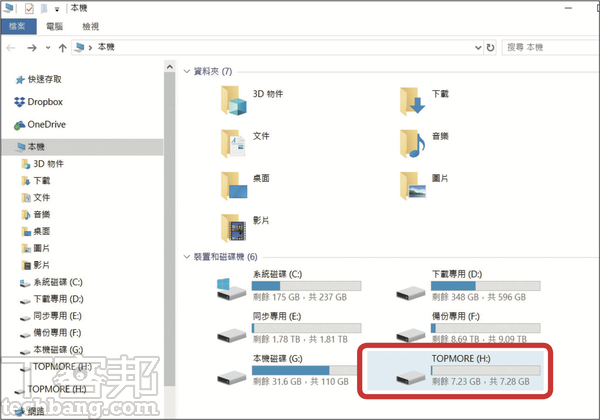Select 本機磁碟 (G:) in the navigation tree

[x=52, y=350]
